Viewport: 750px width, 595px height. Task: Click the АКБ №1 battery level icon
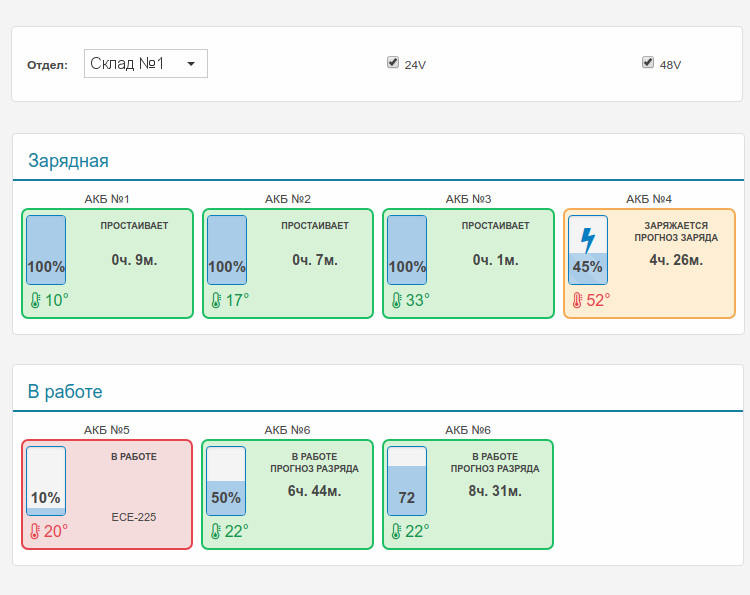pos(46,250)
